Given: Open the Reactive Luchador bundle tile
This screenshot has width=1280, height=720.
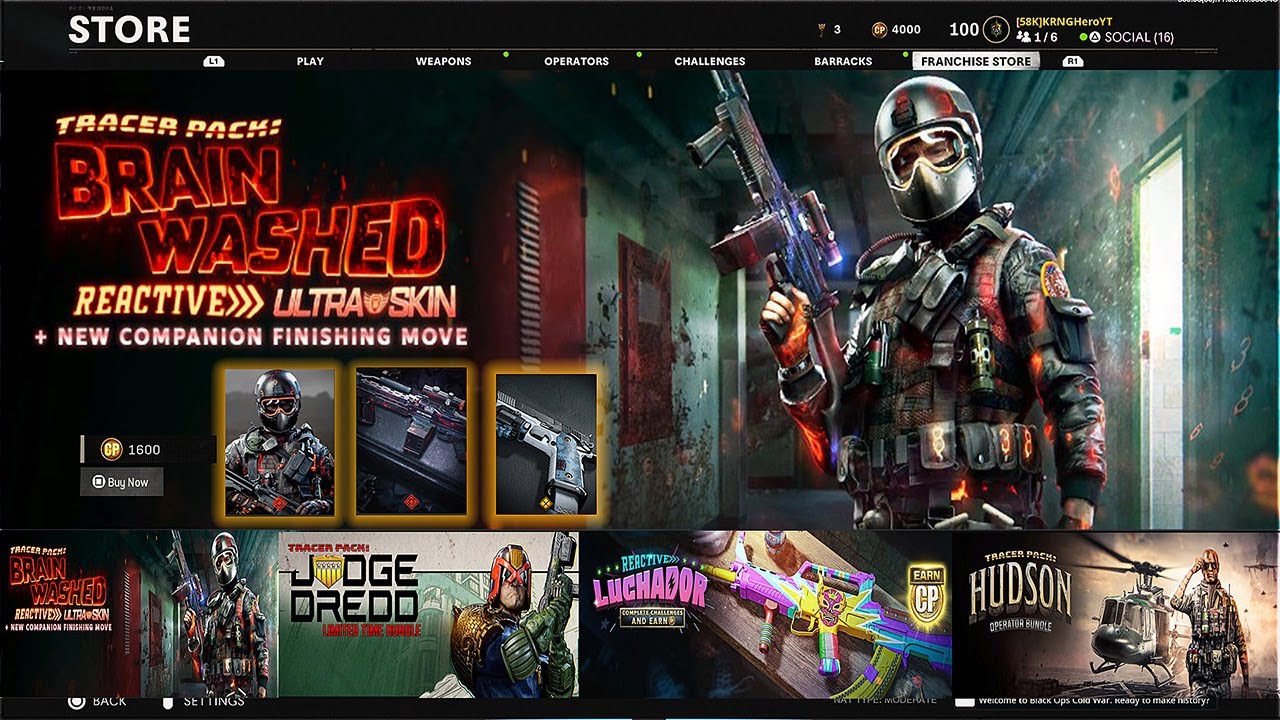Looking at the screenshot, I should coord(766,614).
